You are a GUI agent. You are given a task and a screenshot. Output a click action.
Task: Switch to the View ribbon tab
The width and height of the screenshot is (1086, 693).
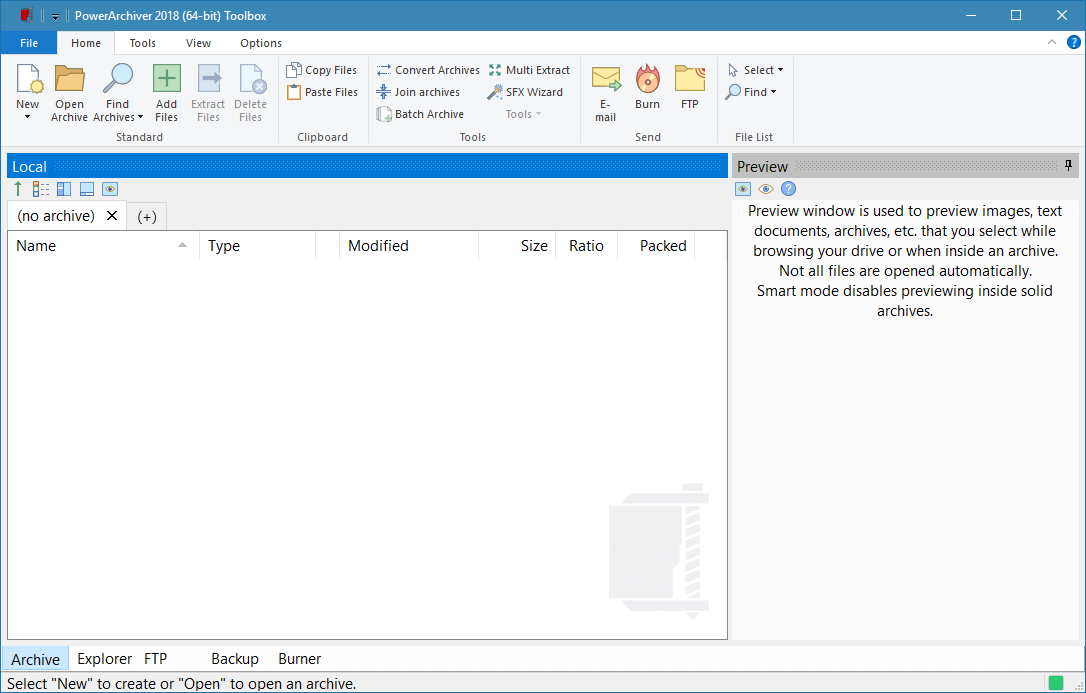click(x=198, y=43)
